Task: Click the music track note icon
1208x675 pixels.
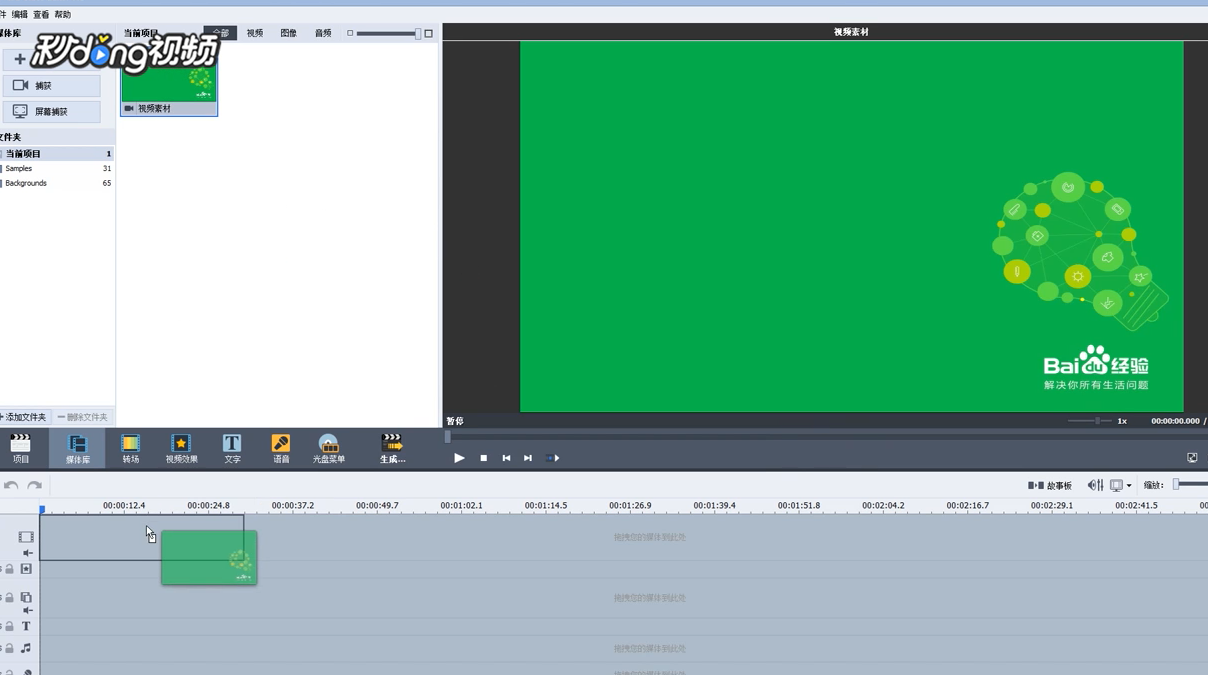Action: point(26,648)
